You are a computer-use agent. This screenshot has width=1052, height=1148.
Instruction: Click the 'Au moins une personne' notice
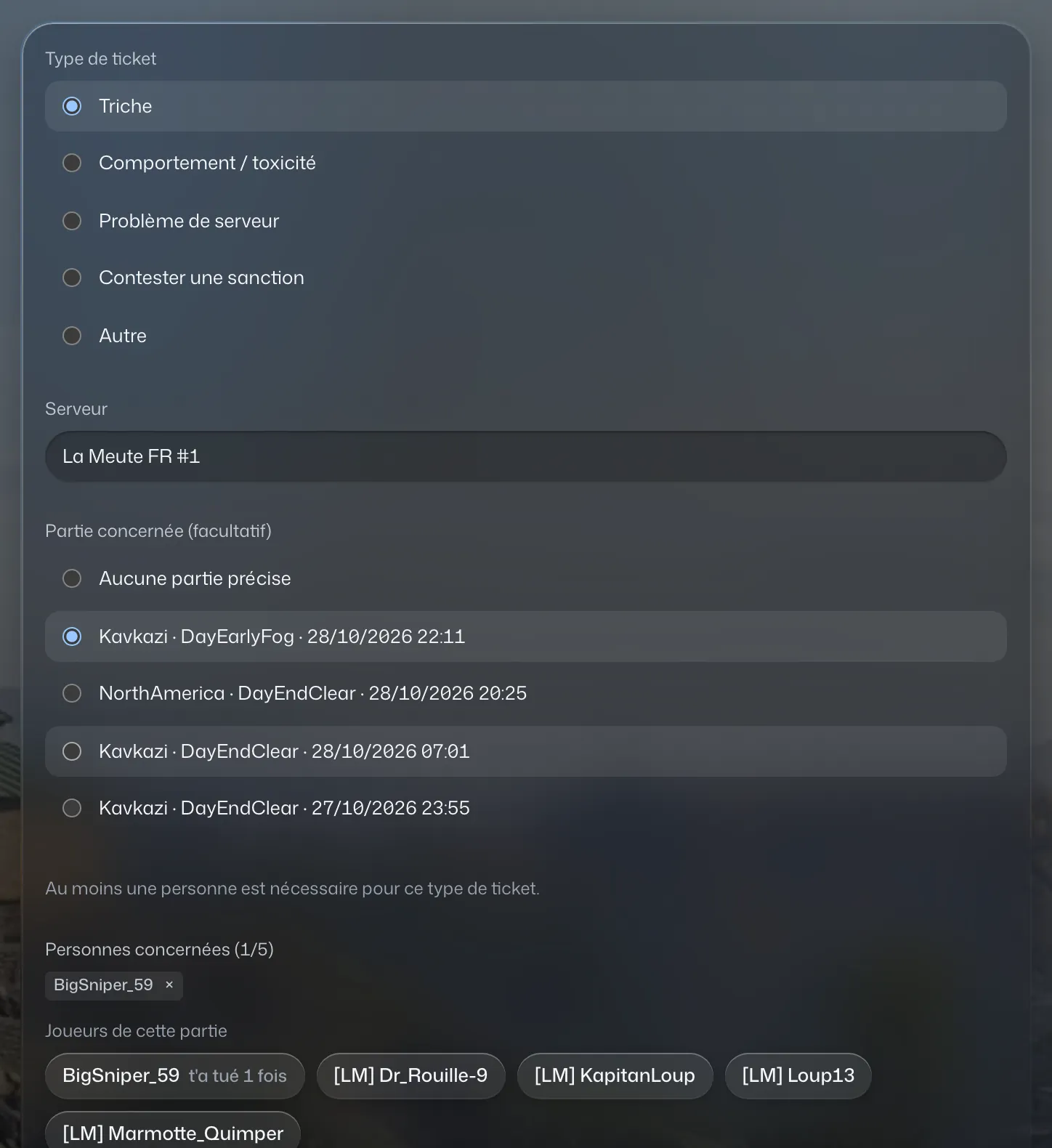[x=292, y=889]
